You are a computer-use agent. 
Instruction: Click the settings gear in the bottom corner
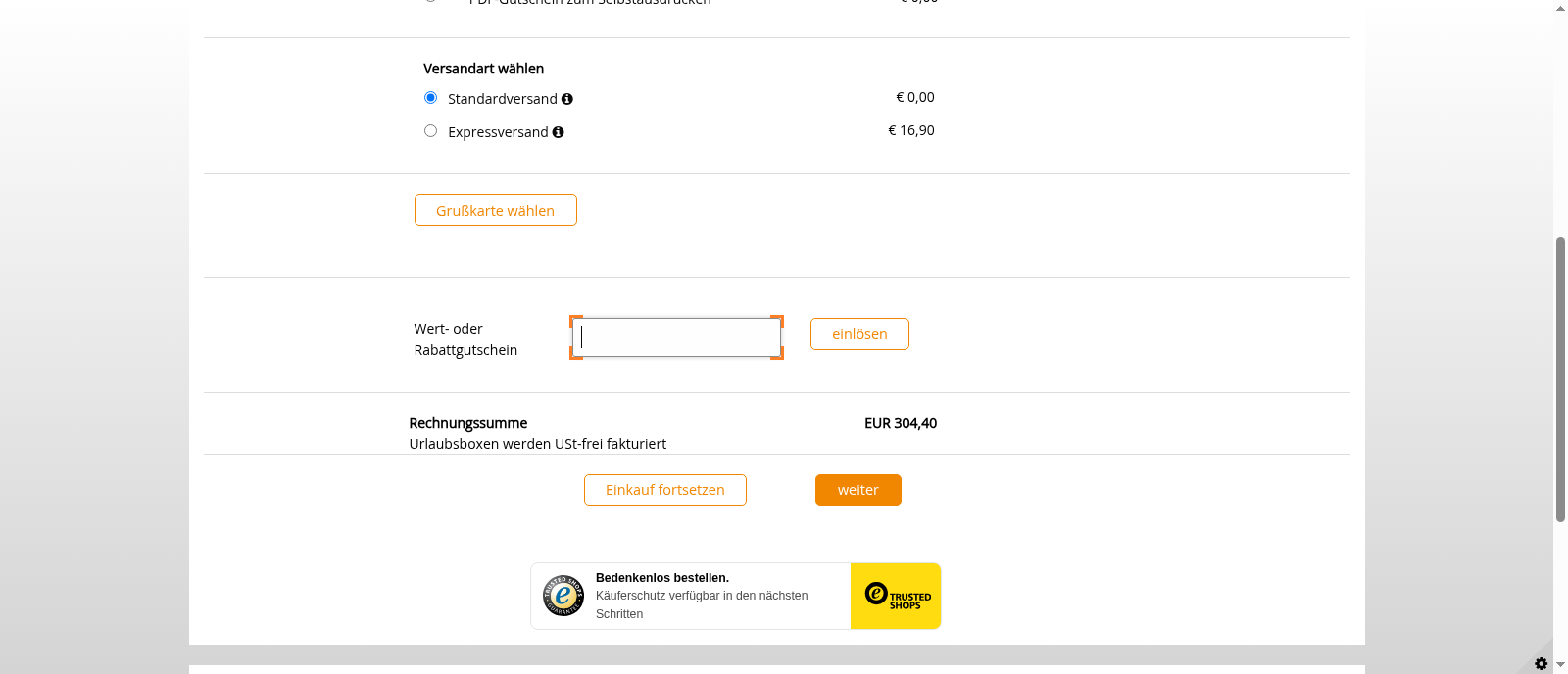coord(1542,663)
